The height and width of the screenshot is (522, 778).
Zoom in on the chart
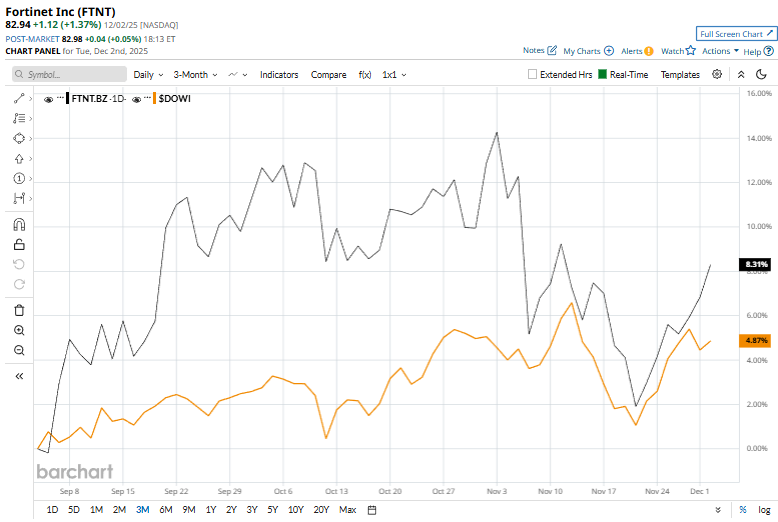(x=19, y=330)
